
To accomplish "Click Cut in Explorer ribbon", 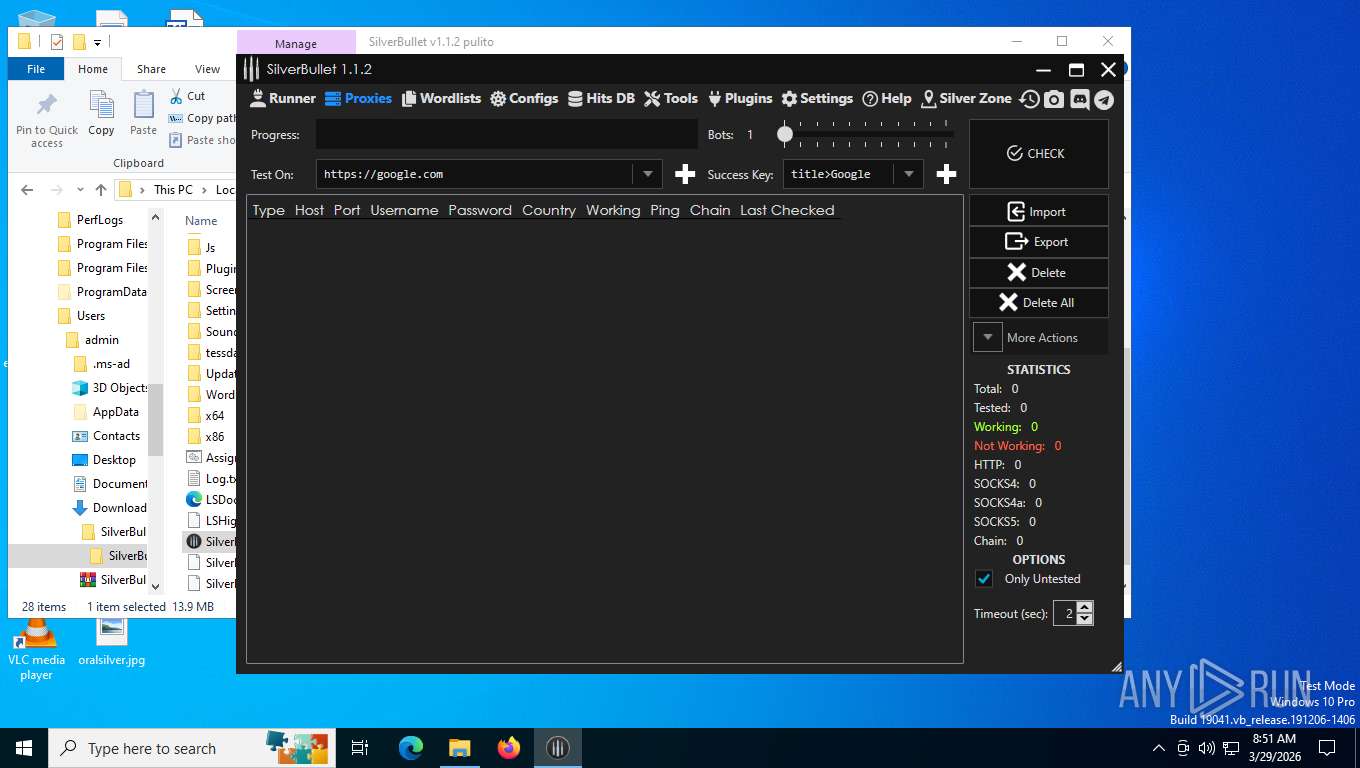I will tap(187, 96).
